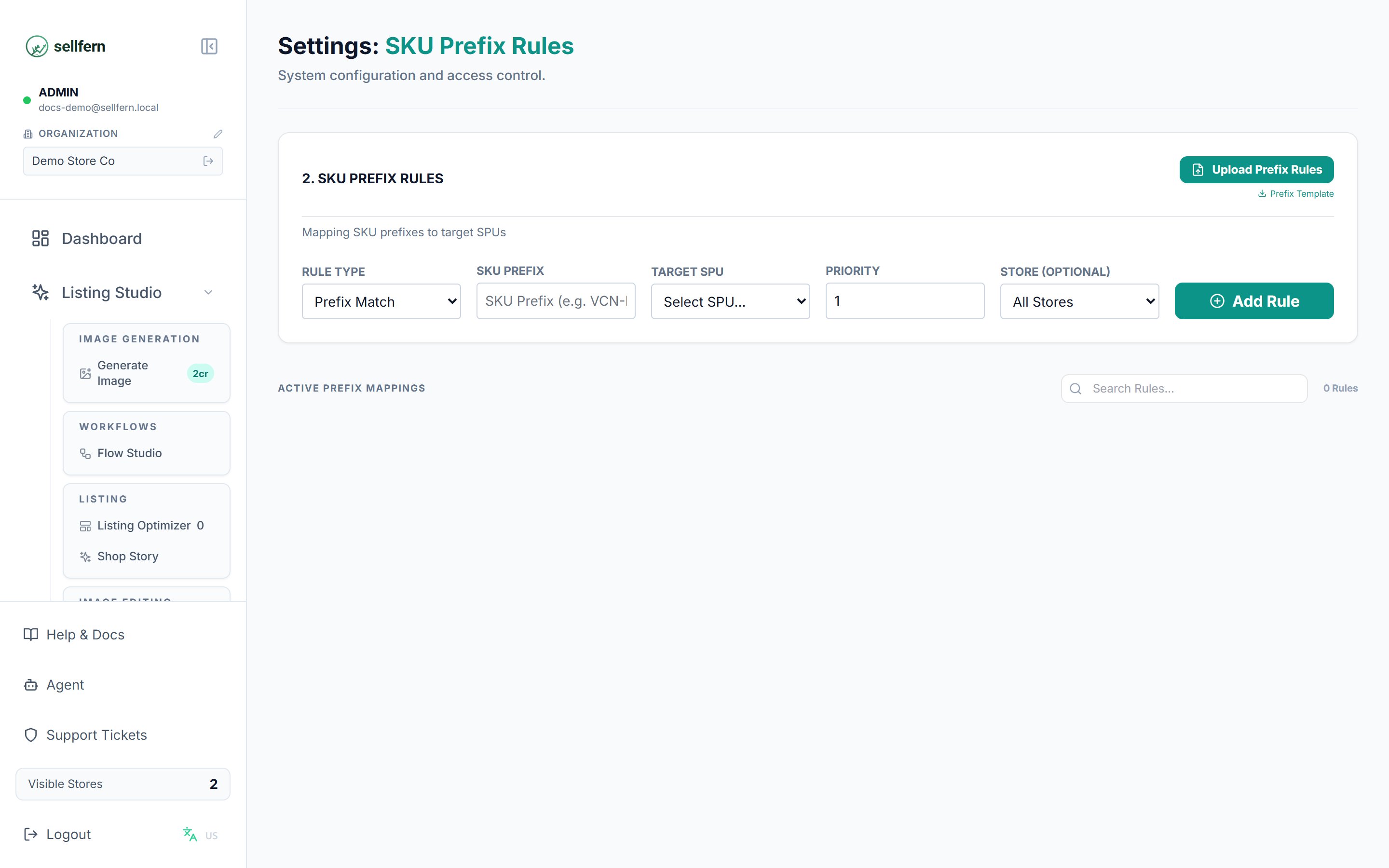1389x868 pixels.
Task: Focus the SKU Prefix input field
Action: tap(556, 301)
